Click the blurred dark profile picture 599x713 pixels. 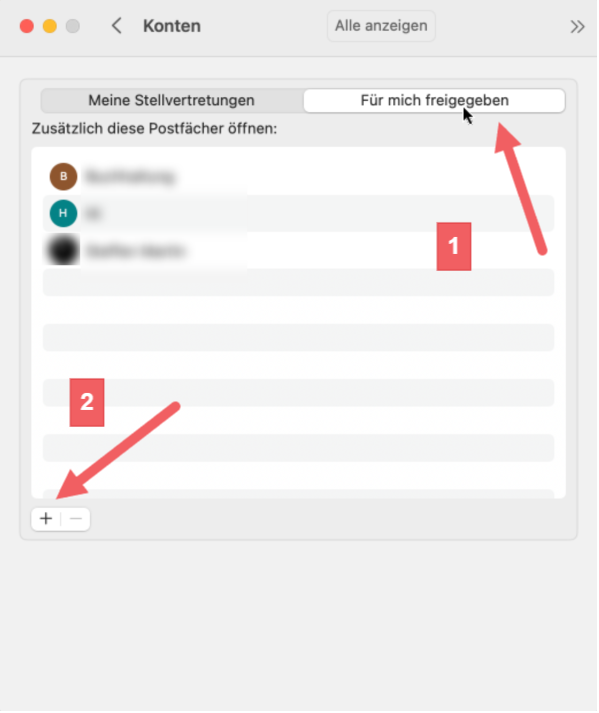[x=63, y=250]
